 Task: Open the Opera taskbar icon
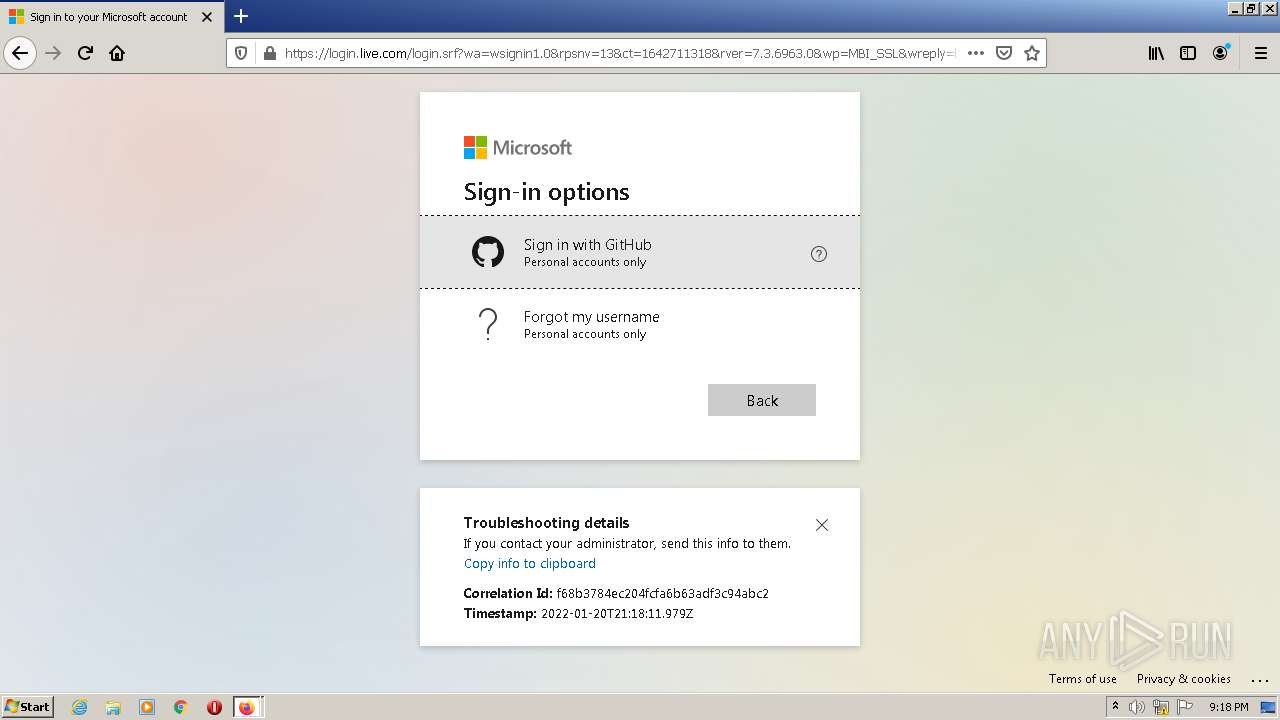tap(214, 707)
